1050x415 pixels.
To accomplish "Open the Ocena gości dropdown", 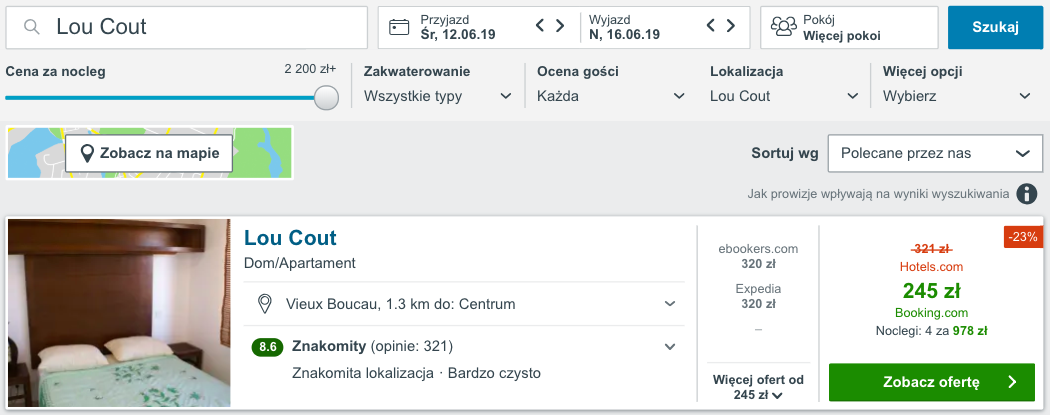I will (x=611, y=96).
